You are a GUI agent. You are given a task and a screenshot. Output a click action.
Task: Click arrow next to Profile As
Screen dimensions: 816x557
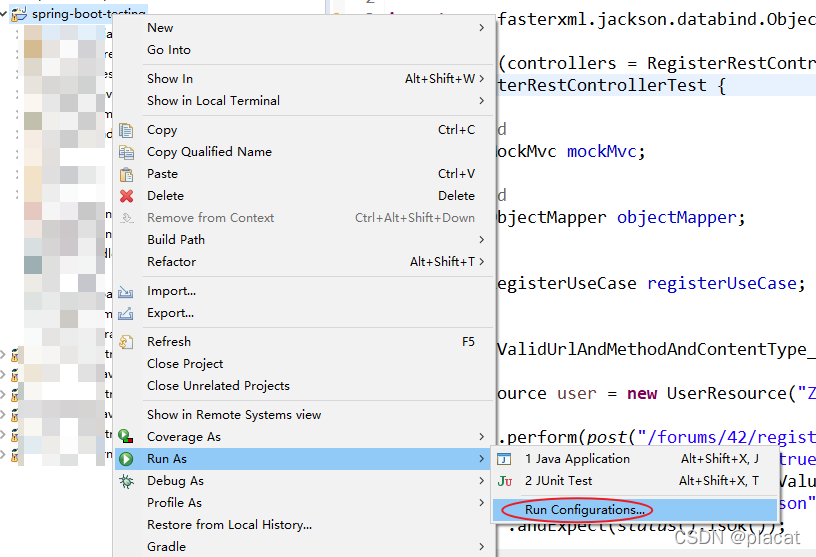(x=482, y=503)
